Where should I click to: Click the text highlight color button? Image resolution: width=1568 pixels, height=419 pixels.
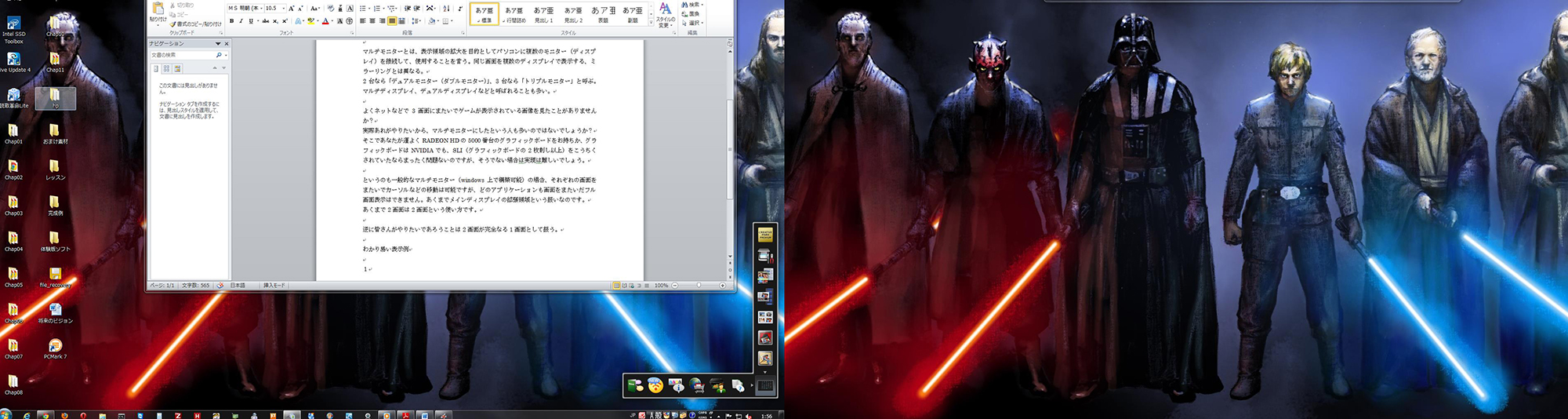pos(311,21)
